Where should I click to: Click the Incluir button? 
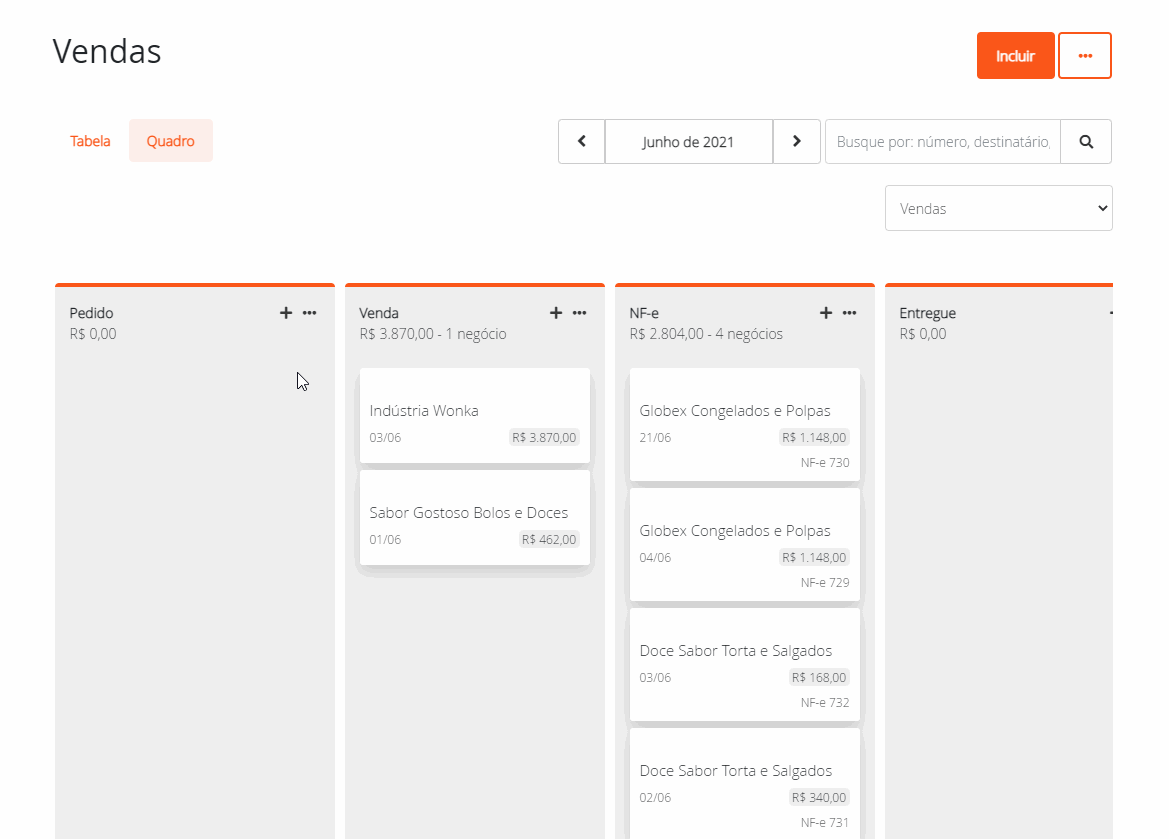click(x=1015, y=56)
